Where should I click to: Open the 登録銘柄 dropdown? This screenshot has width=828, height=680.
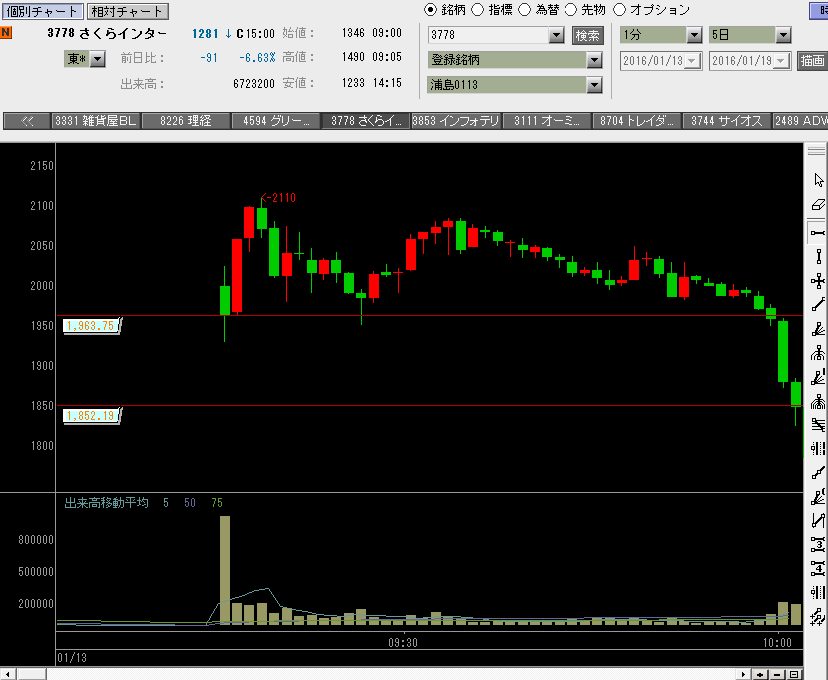(594, 60)
